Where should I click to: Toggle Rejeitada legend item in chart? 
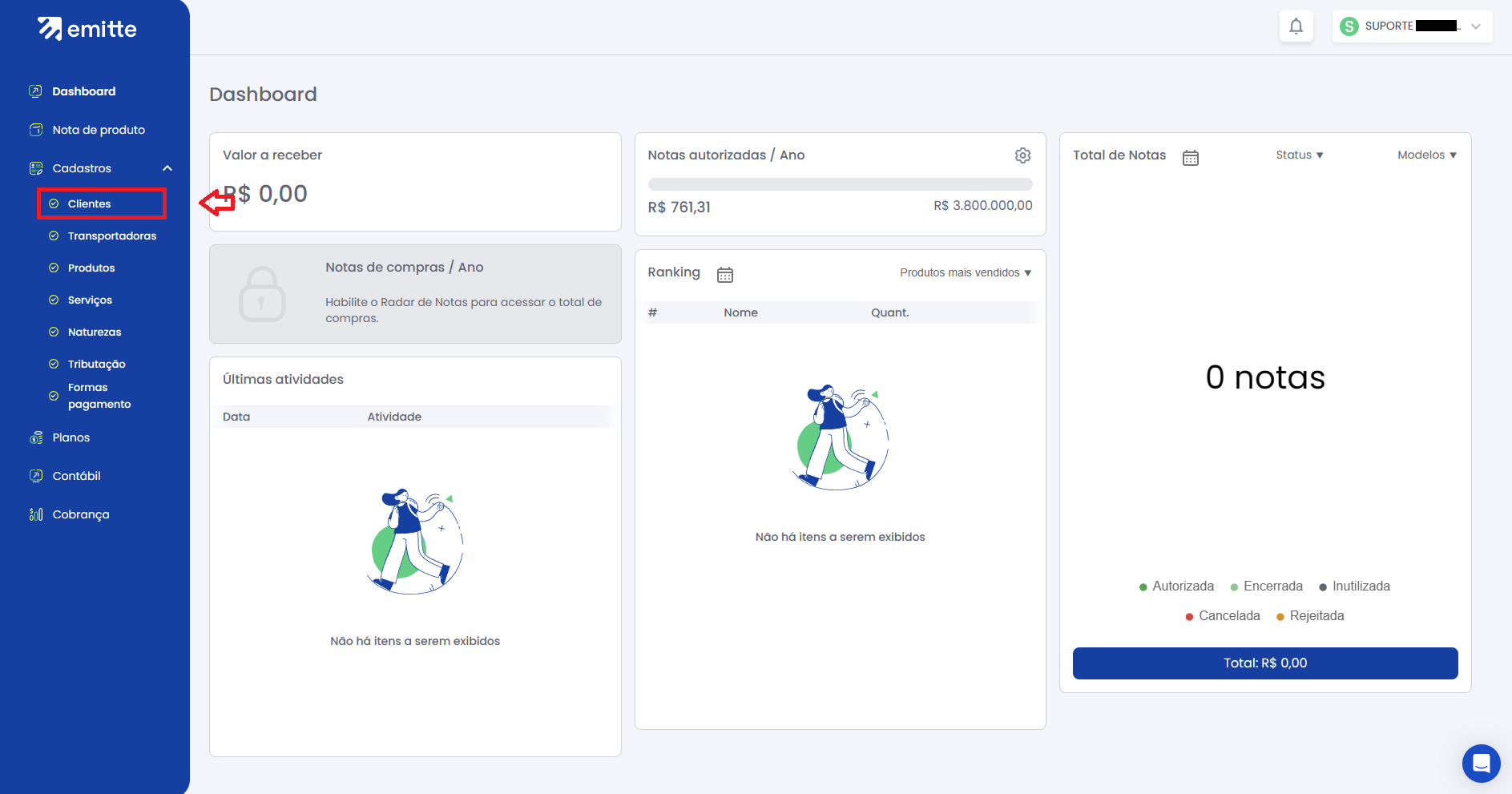1310,616
